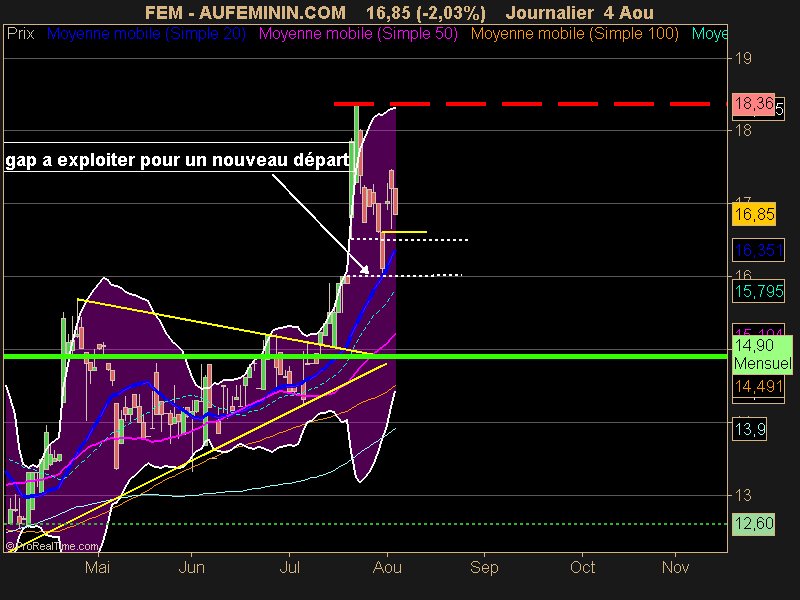Click Moyenne mobile (Simple 20) legend entry

[x=146, y=34]
